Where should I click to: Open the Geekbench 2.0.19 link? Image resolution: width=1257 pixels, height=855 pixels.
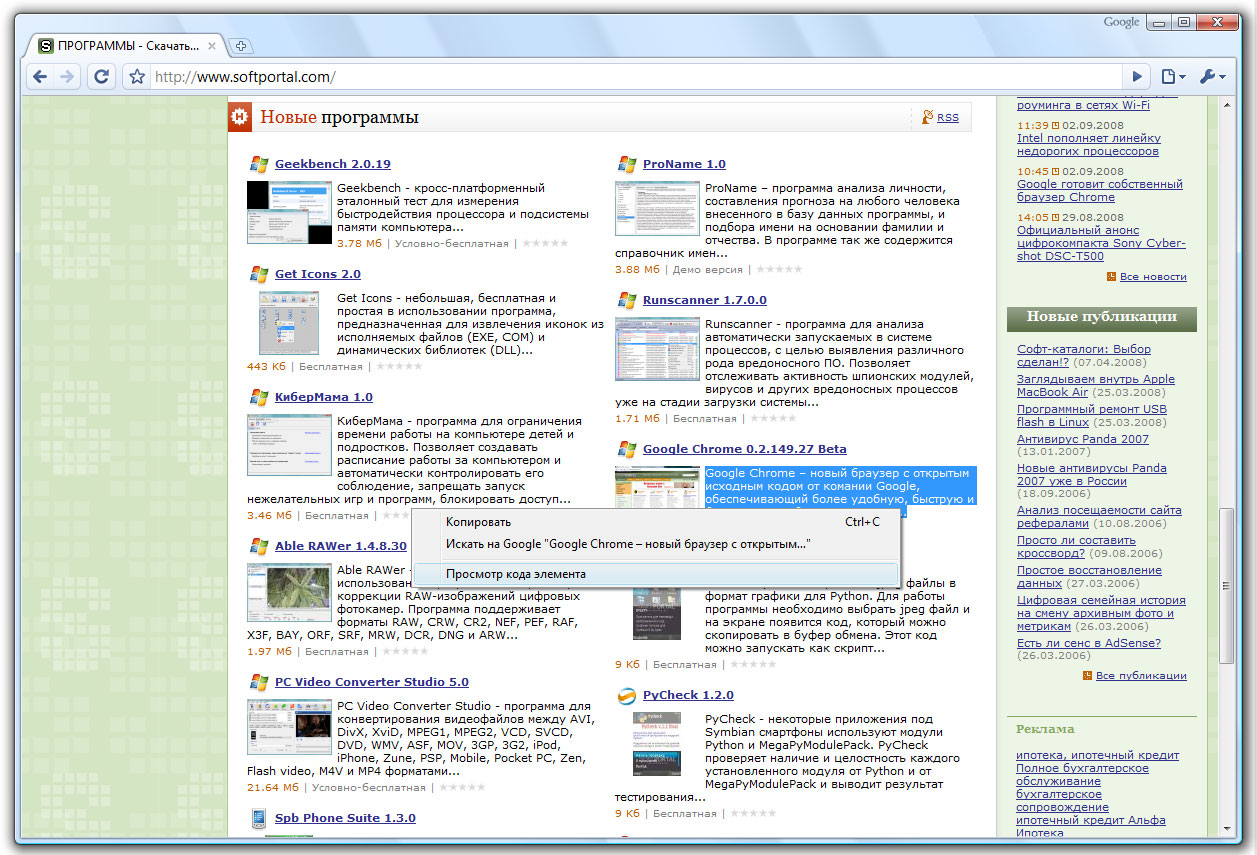(x=333, y=164)
